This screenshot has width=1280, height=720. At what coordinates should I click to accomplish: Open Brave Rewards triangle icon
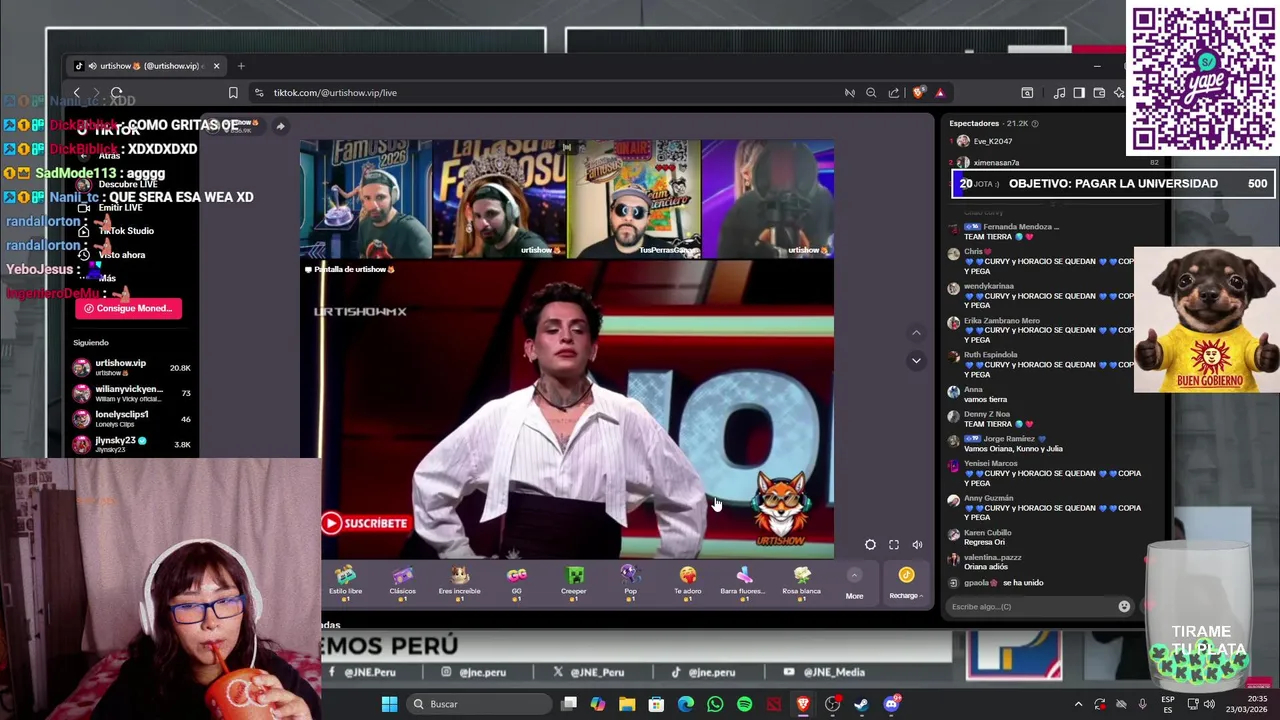(x=940, y=93)
